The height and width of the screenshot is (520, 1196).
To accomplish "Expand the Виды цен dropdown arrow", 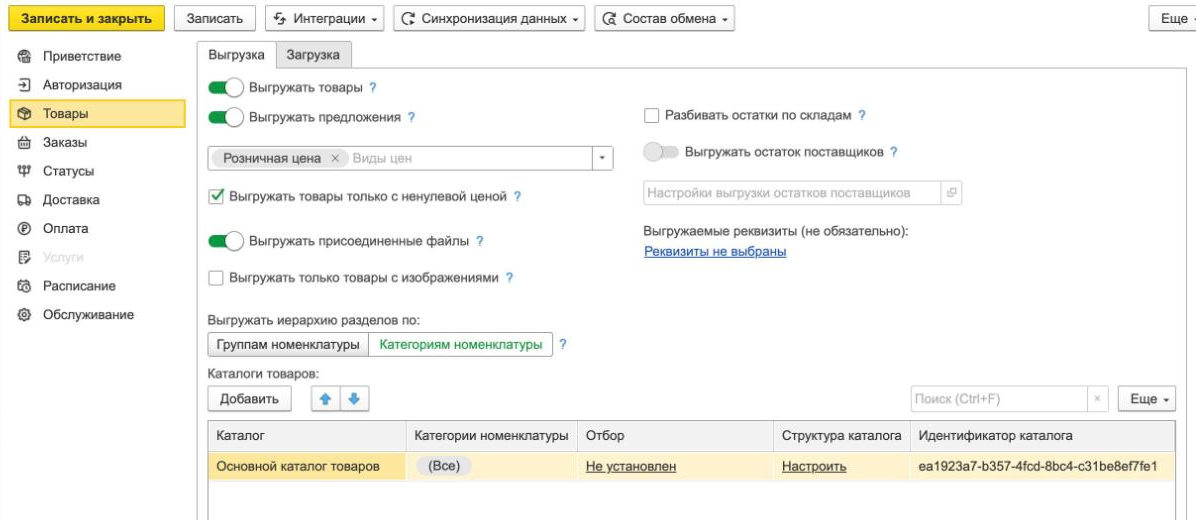I will pyautogui.click(x=603, y=159).
